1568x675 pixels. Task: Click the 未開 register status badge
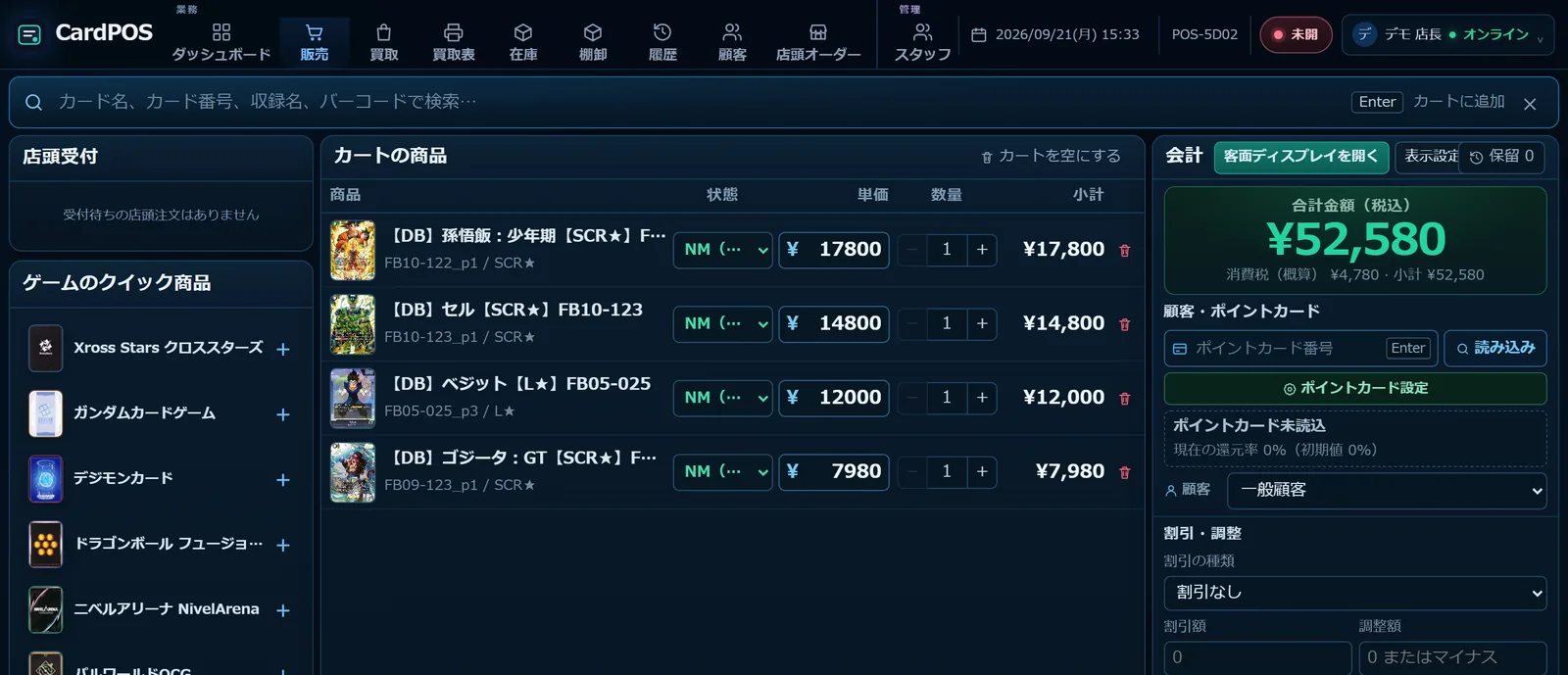(x=1296, y=34)
